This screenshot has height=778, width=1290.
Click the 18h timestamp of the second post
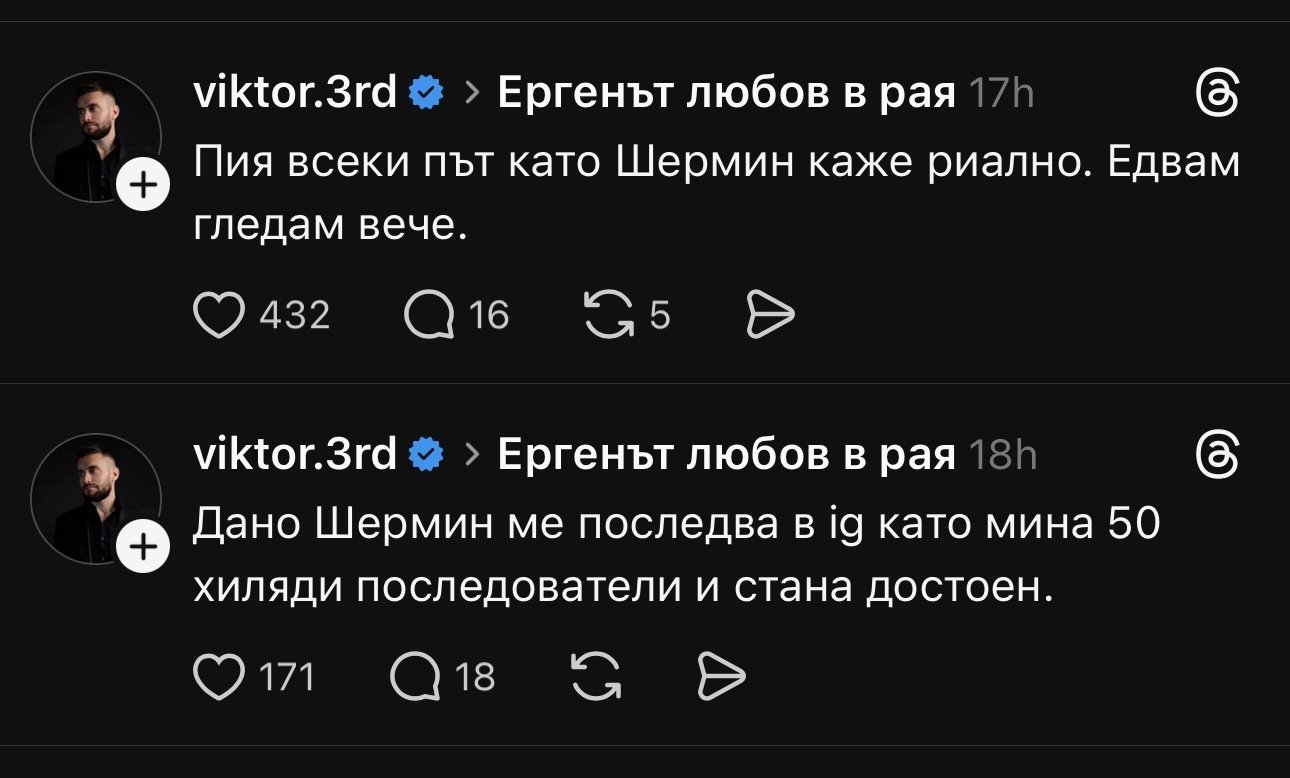[x=1003, y=455]
